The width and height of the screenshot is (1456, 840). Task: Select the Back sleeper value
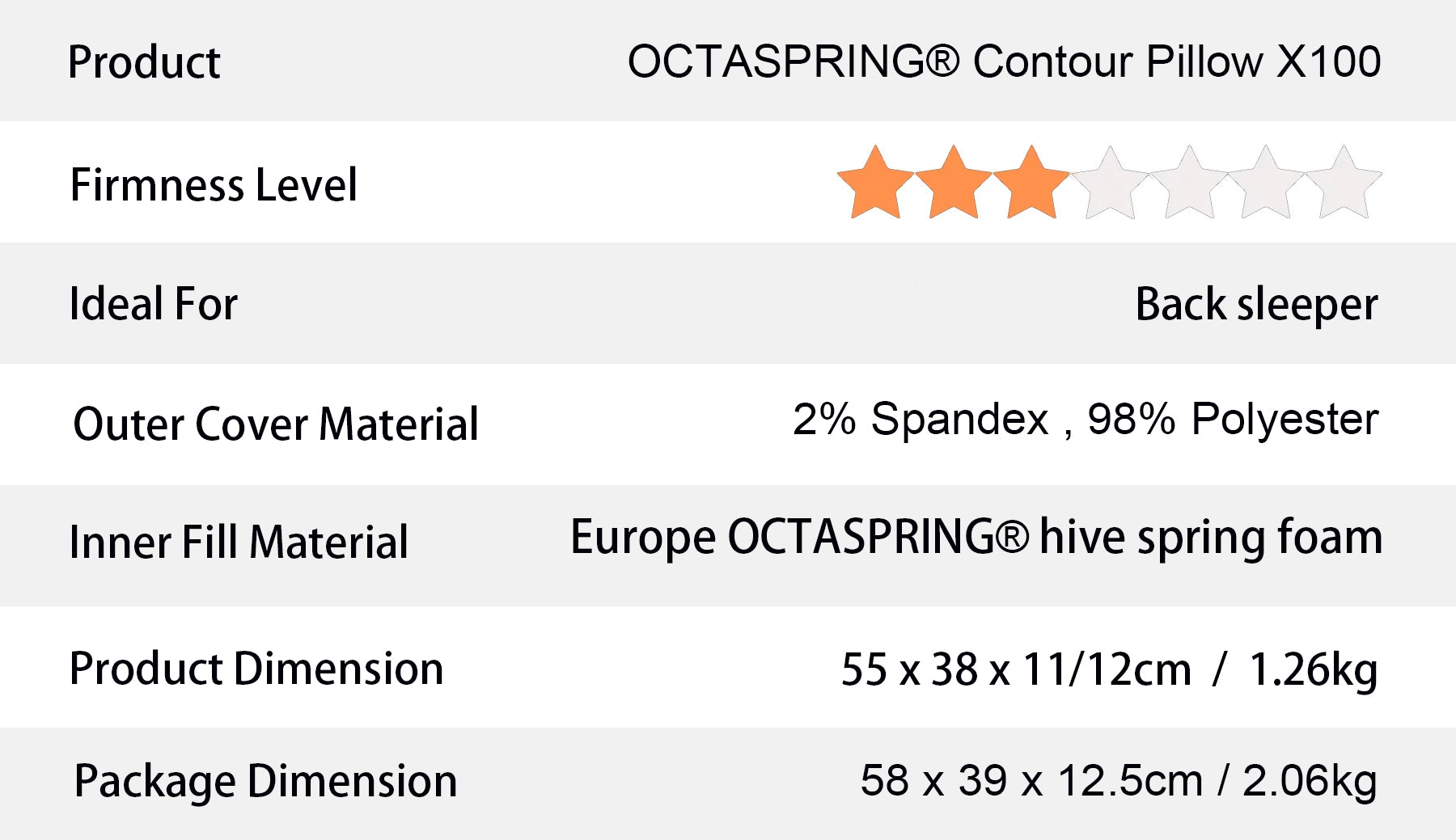[1256, 305]
